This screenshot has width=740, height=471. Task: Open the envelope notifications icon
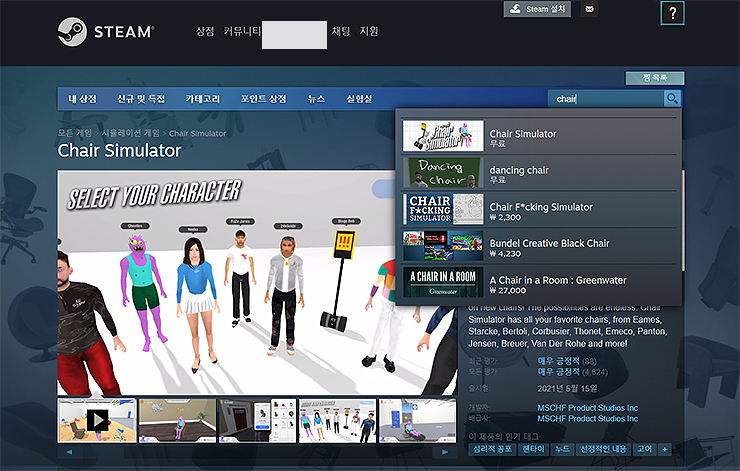click(589, 9)
